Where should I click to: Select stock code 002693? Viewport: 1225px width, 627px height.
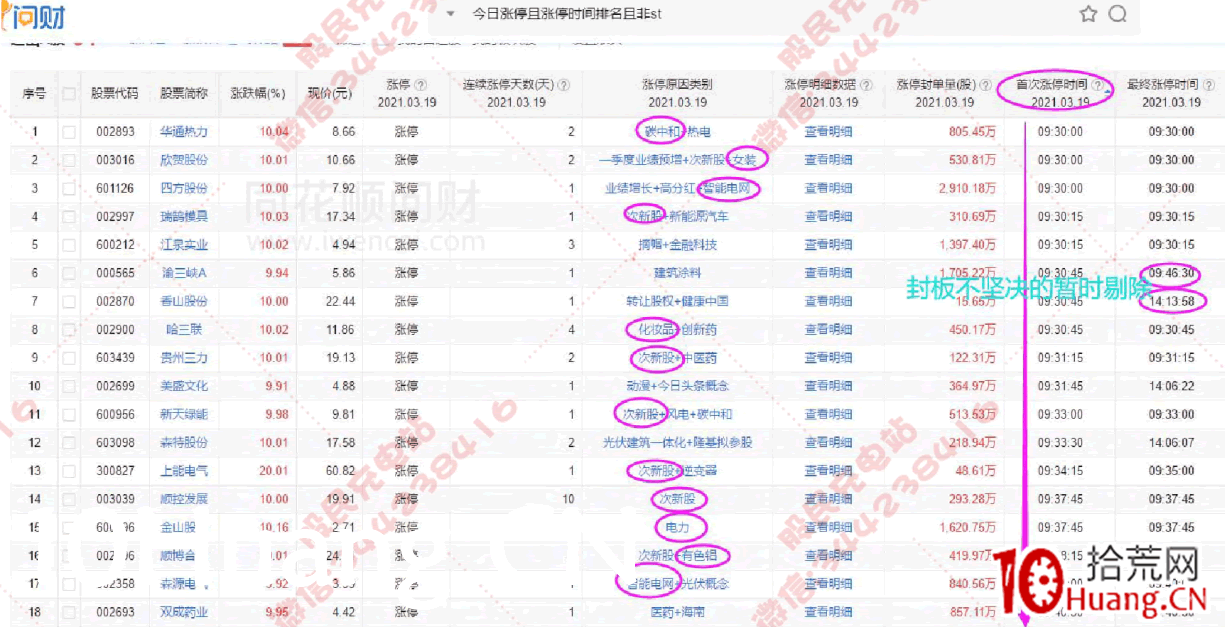click(115, 612)
